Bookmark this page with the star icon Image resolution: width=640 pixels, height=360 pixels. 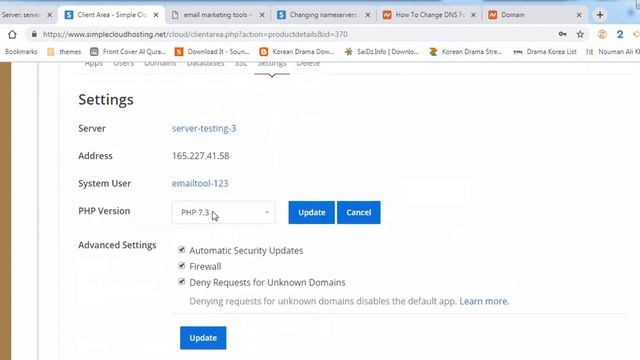[580, 34]
